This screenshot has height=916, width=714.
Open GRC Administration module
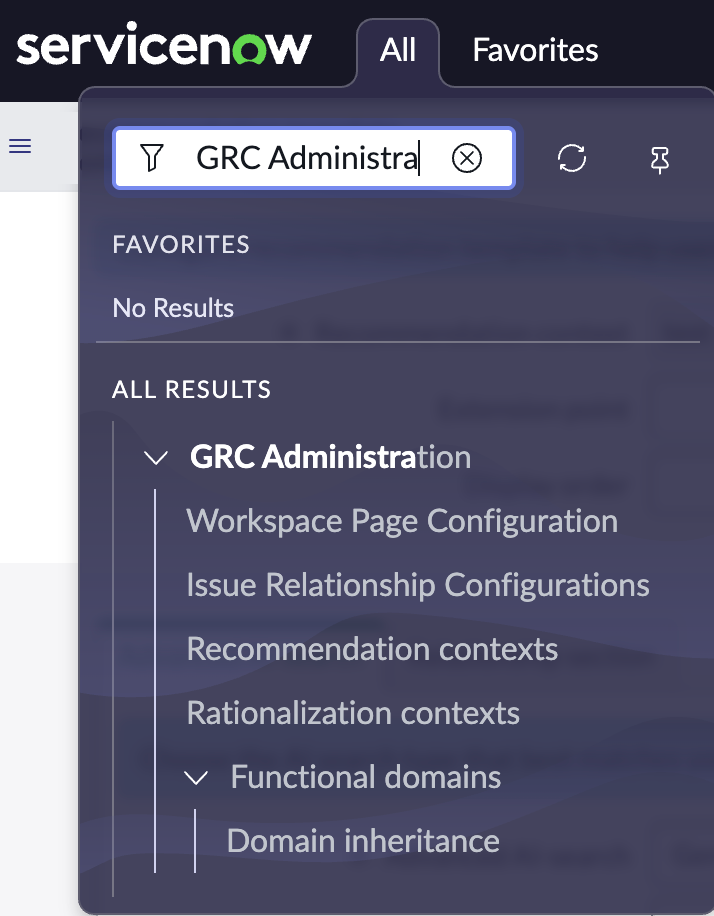click(331, 456)
